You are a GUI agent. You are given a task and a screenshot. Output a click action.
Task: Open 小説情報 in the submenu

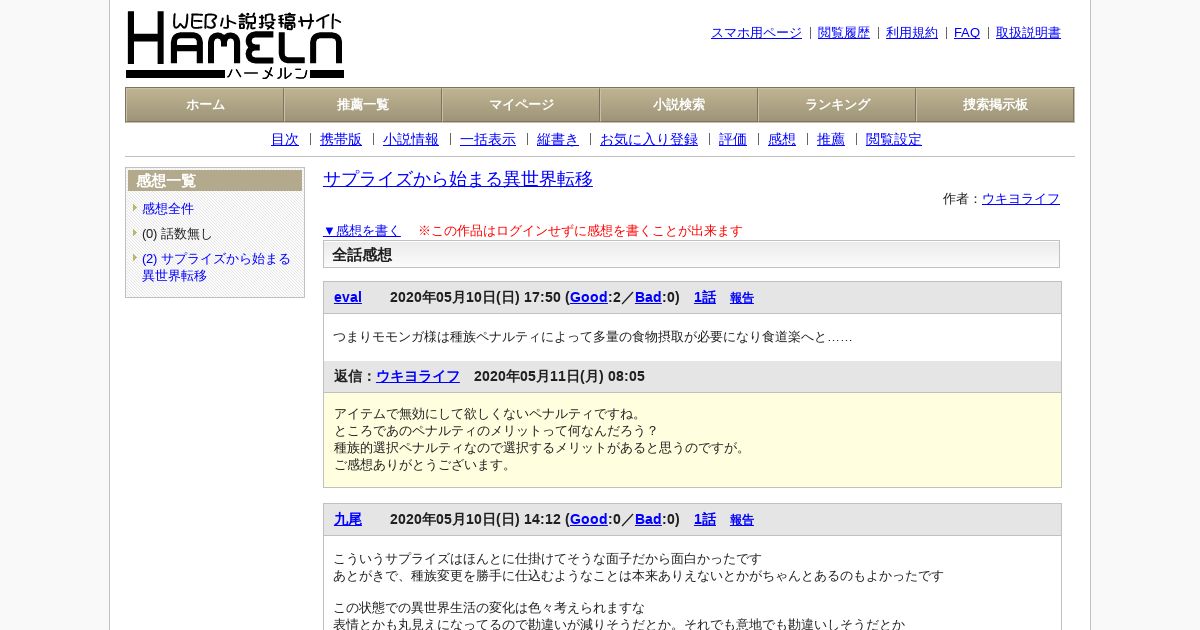pyautogui.click(x=411, y=139)
